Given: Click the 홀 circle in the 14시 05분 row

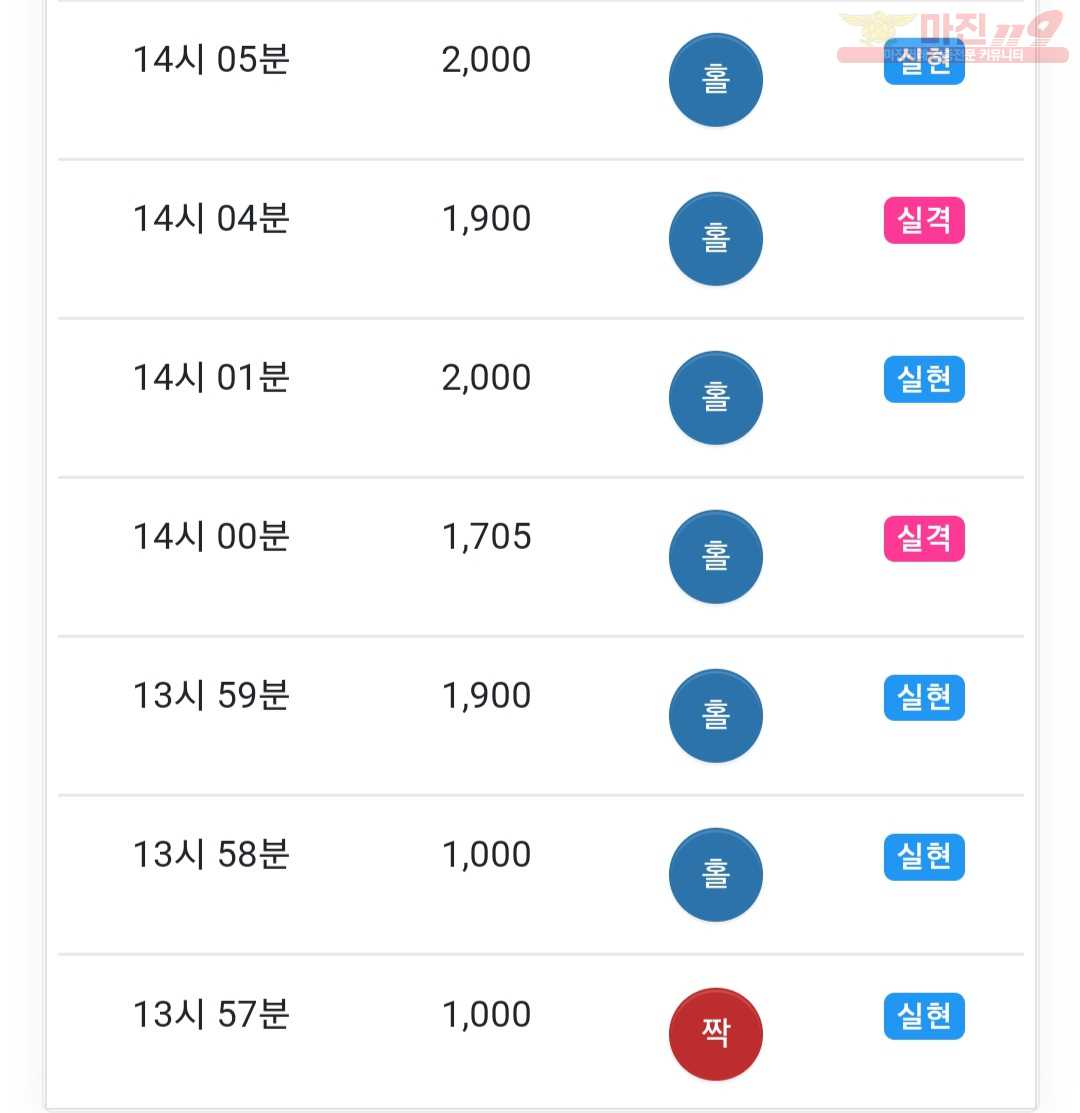Looking at the screenshot, I should click(x=715, y=80).
